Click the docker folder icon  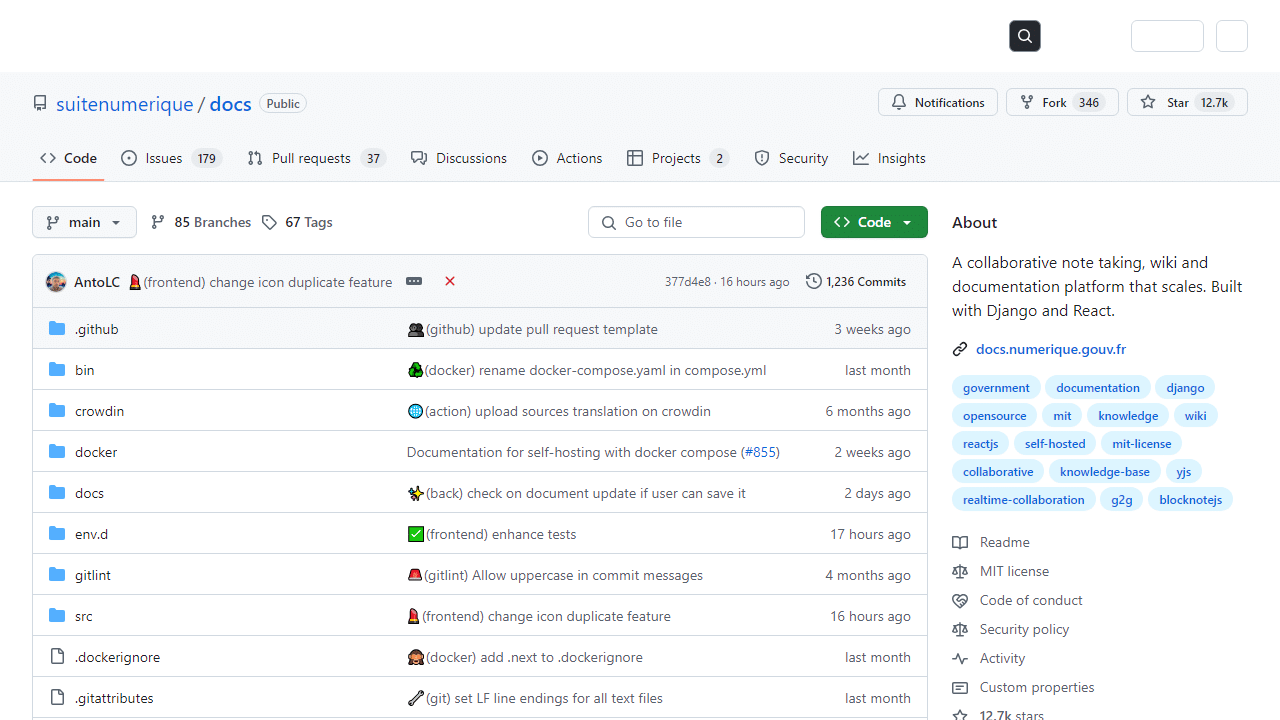57,452
